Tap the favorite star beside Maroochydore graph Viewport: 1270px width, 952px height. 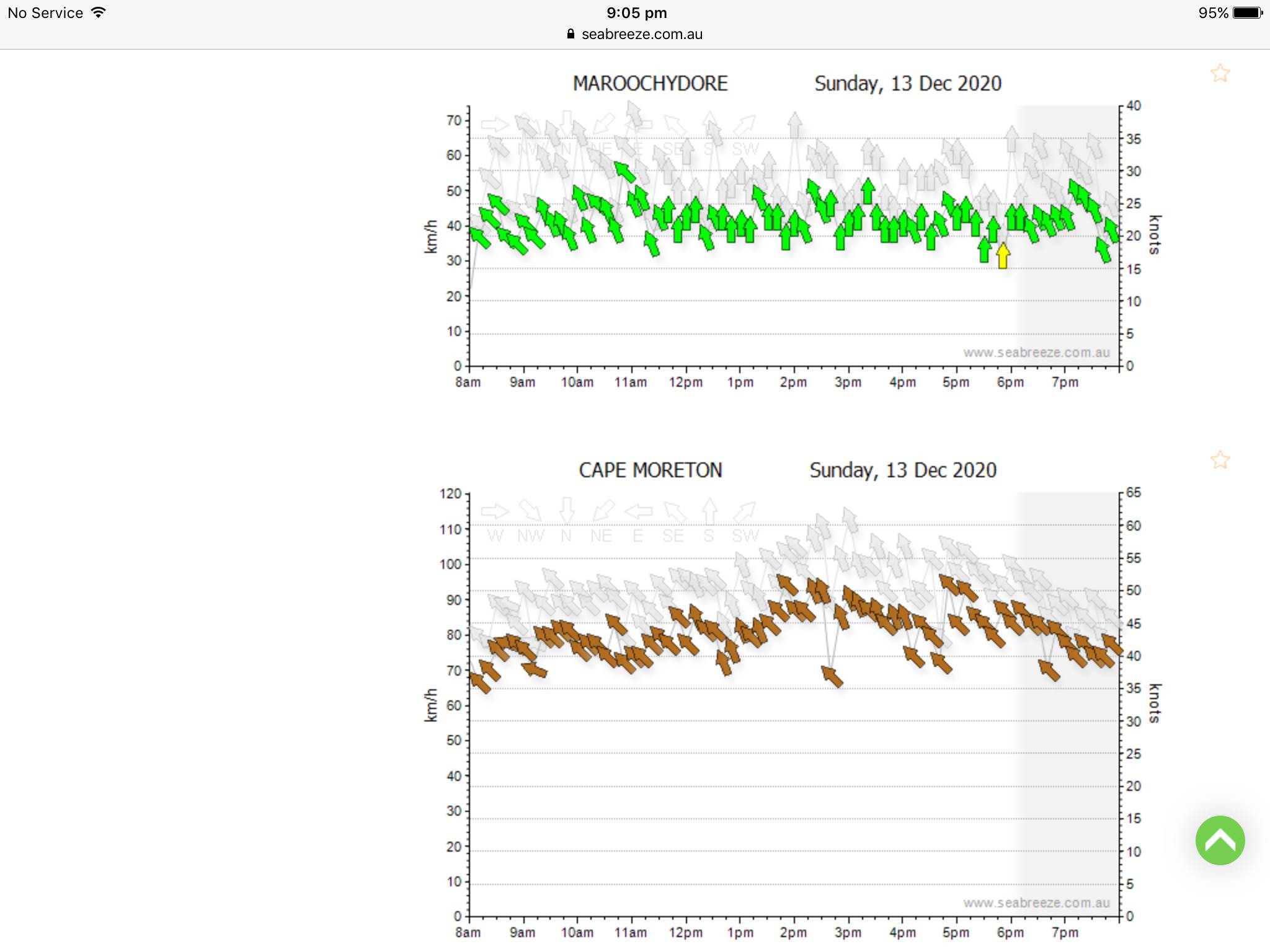coord(1220,73)
